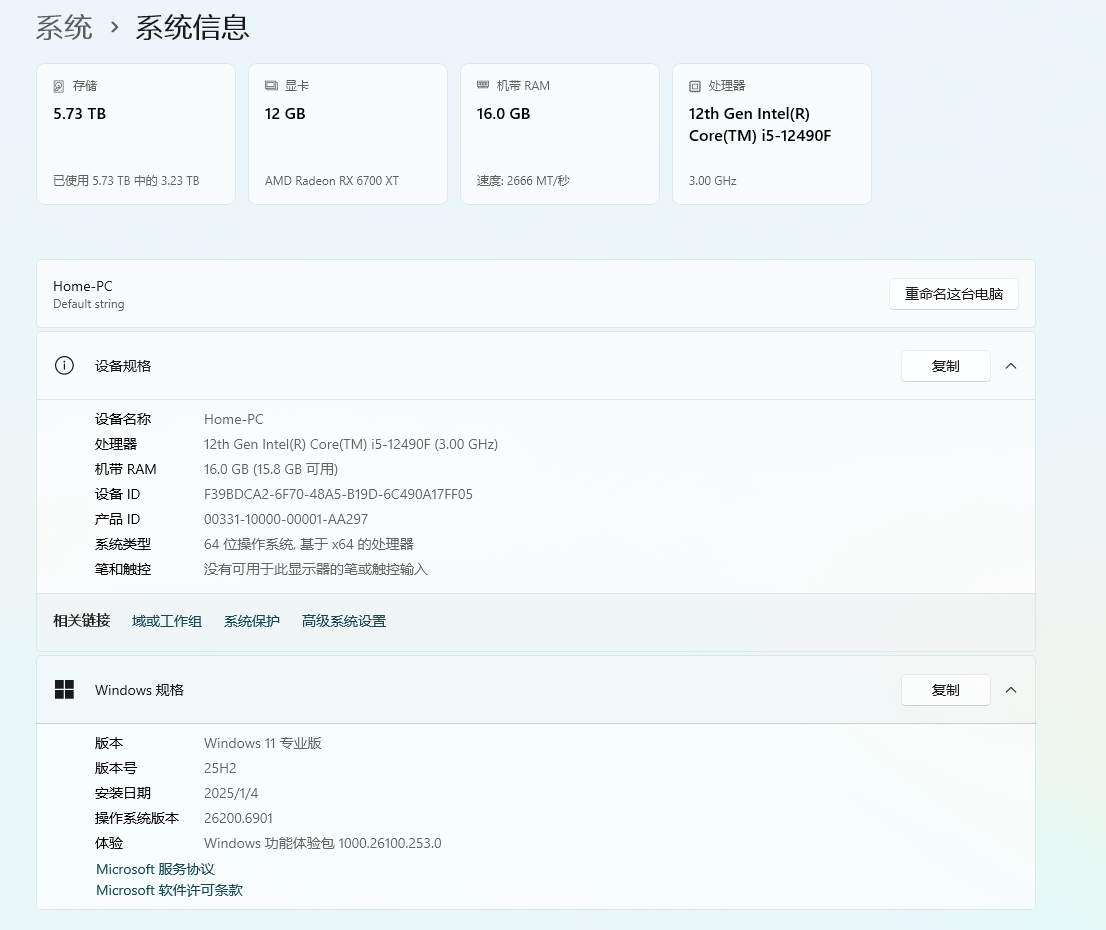Copy Windows specifications with 复制 button

tap(945, 690)
